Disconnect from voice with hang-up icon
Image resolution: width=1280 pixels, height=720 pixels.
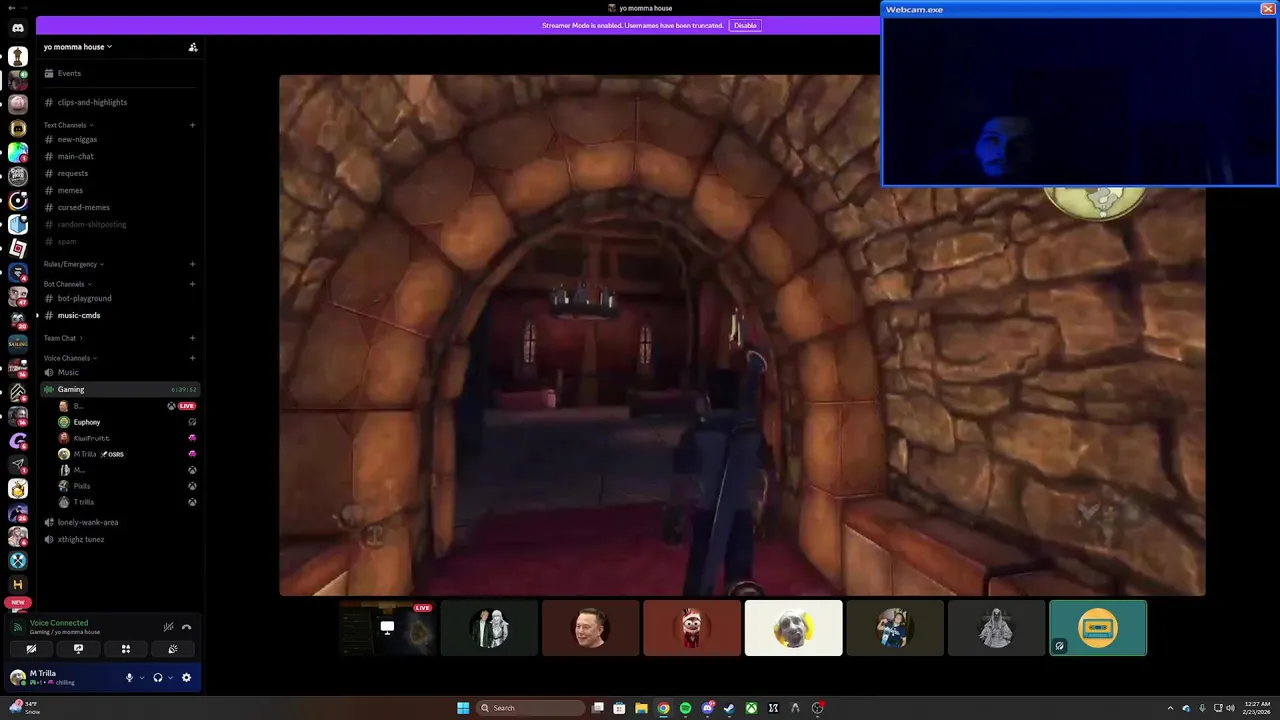pyautogui.click(x=186, y=627)
